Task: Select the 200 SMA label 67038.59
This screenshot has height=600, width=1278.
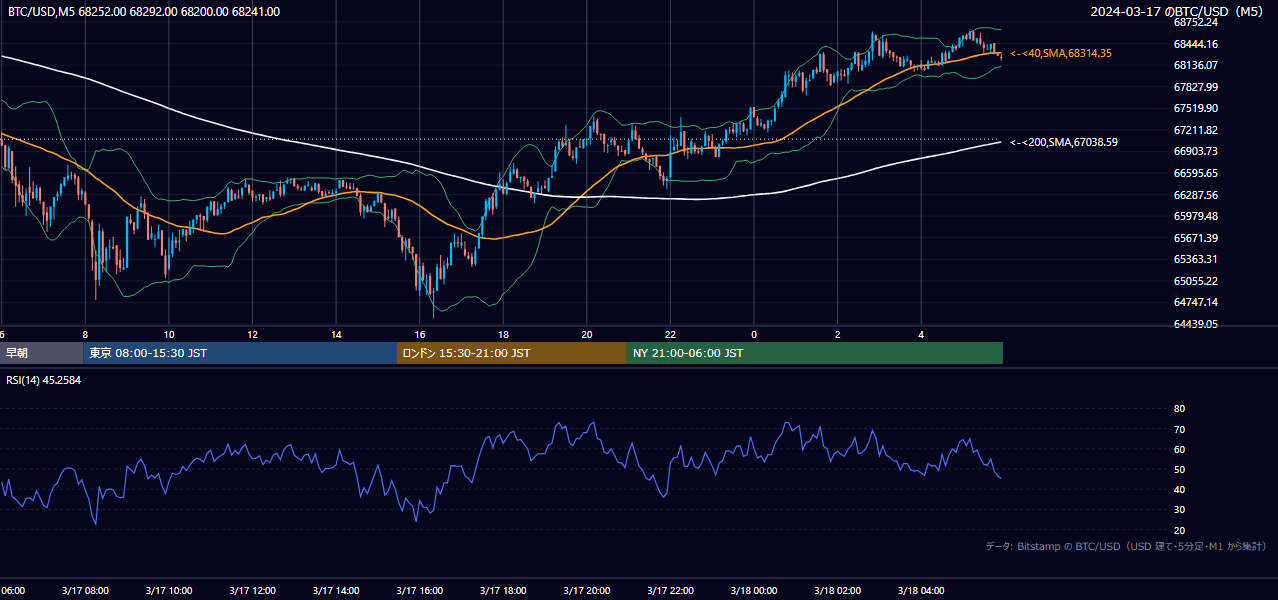Action: tap(1064, 142)
